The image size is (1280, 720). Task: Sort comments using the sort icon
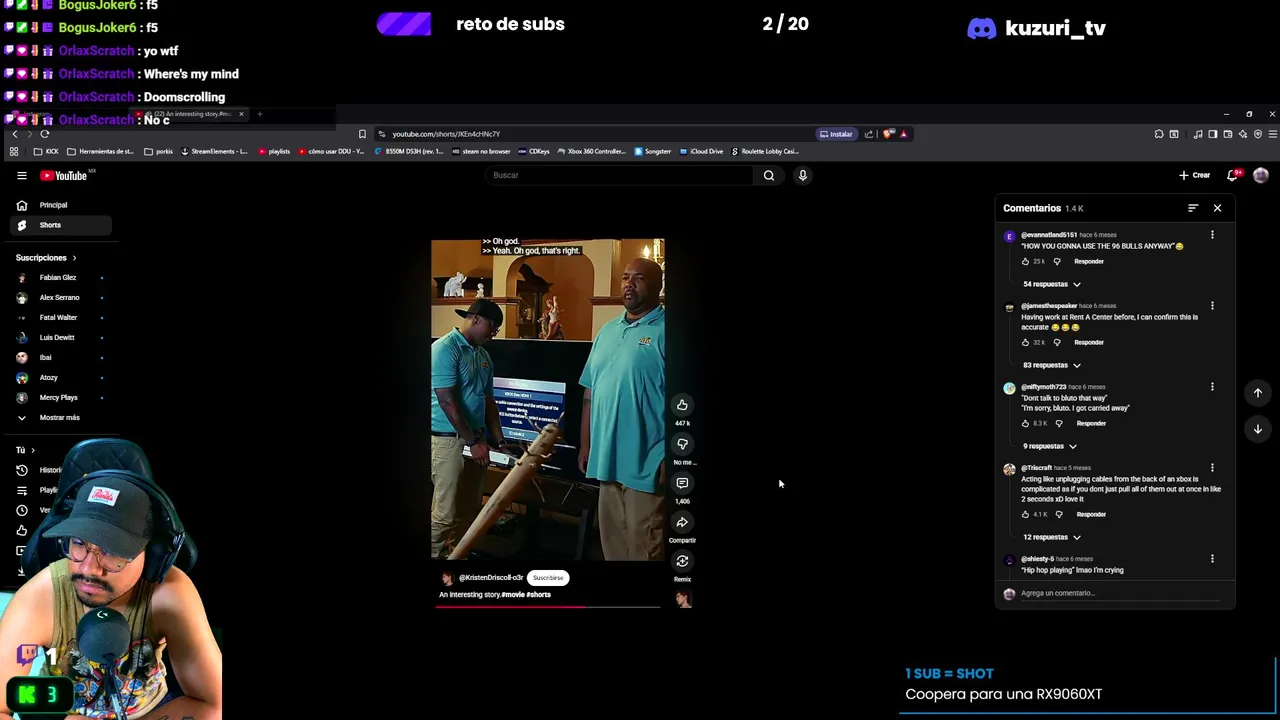click(x=1193, y=208)
